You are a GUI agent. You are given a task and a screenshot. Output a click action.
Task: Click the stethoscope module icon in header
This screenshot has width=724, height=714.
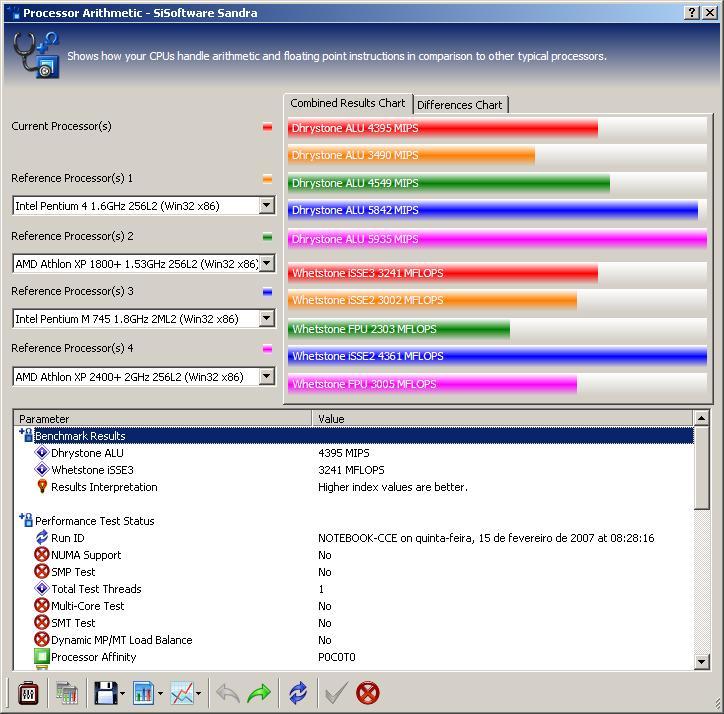click(36, 55)
